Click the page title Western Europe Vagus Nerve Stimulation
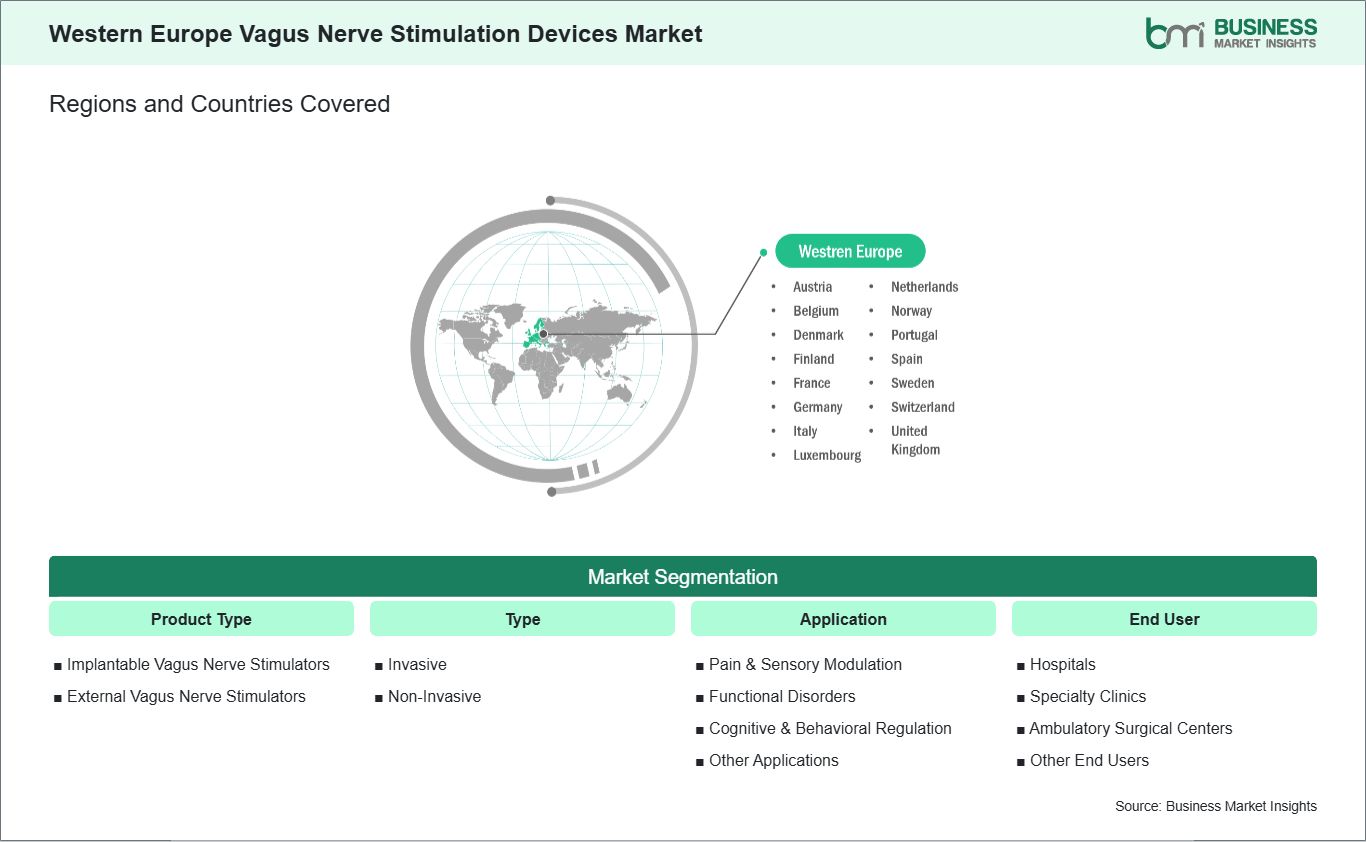 [x=375, y=34]
